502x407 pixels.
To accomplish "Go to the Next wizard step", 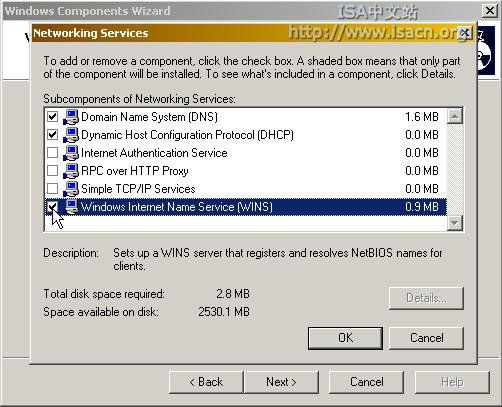I will pyautogui.click(x=281, y=382).
